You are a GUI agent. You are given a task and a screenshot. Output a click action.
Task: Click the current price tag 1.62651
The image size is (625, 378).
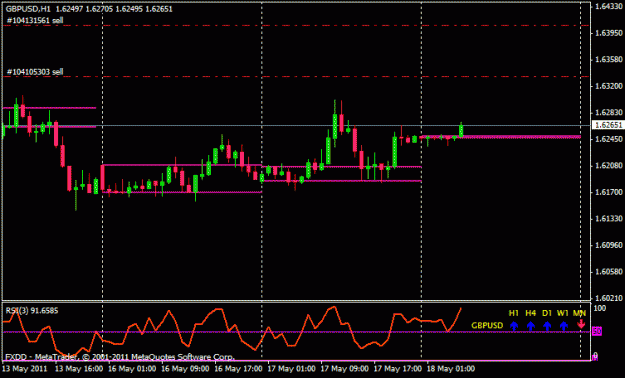point(608,125)
